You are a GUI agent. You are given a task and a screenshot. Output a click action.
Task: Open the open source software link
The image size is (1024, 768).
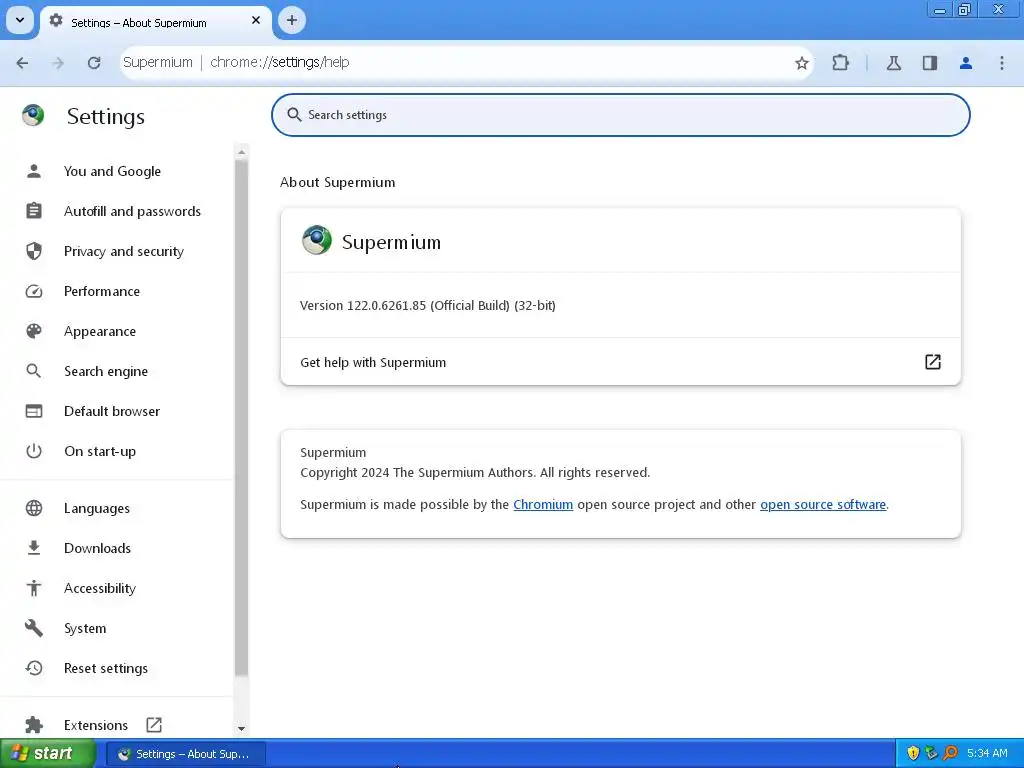pyautogui.click(x=823, y=505)
